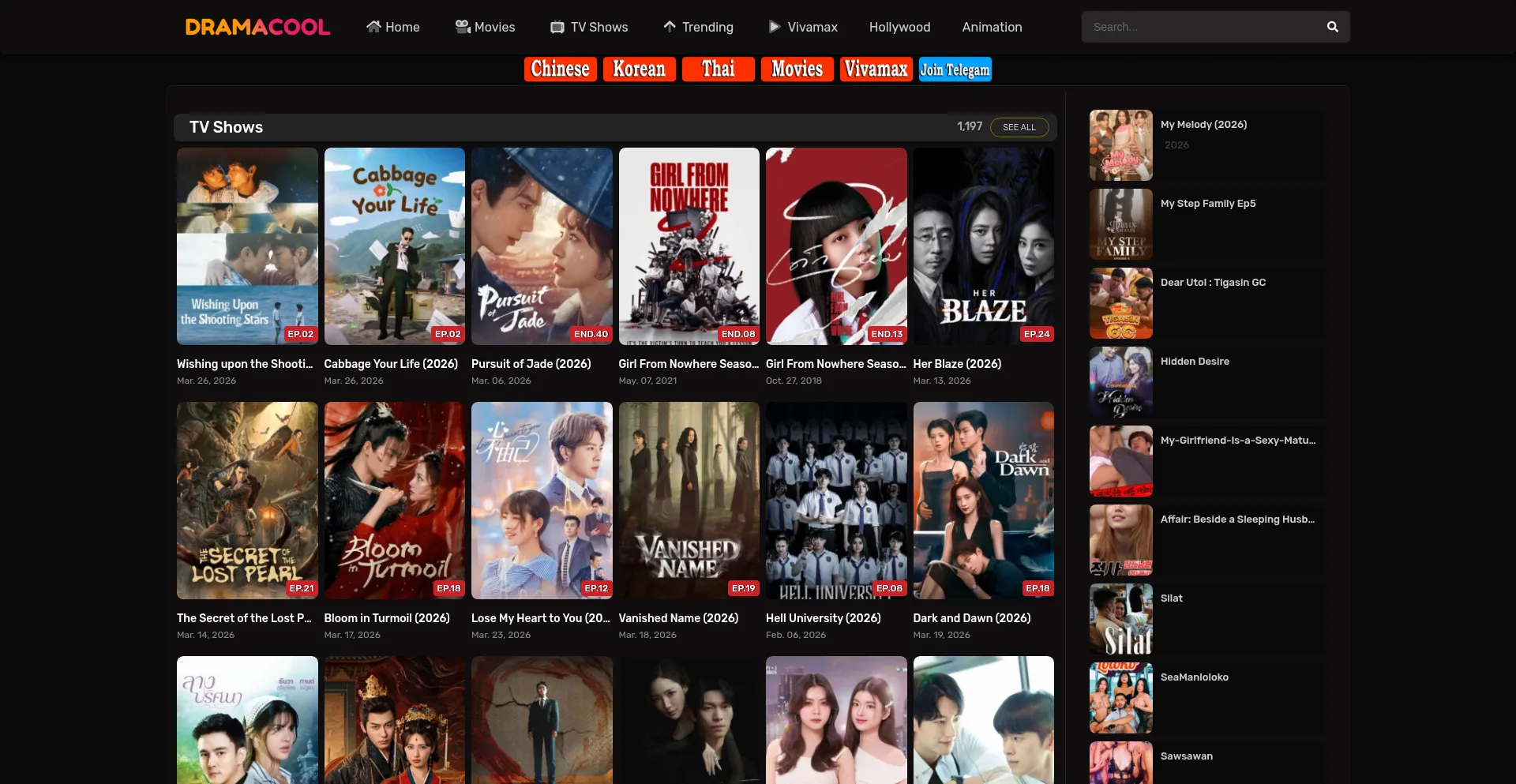Screen dimensions: 1516x784
Task: Click the My Step Family Ep5 title
Action: tap(1208, 204)
